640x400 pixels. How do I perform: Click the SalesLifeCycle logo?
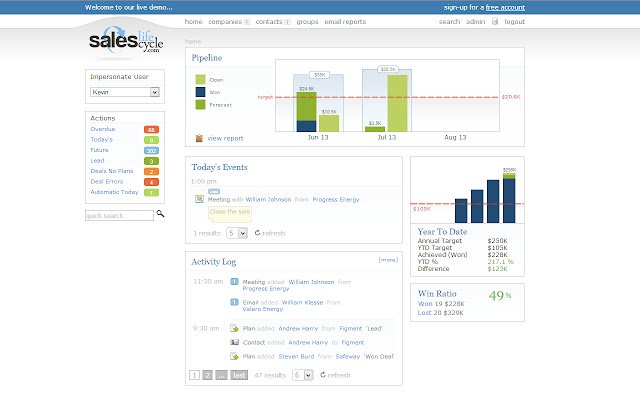click(126, 40)
